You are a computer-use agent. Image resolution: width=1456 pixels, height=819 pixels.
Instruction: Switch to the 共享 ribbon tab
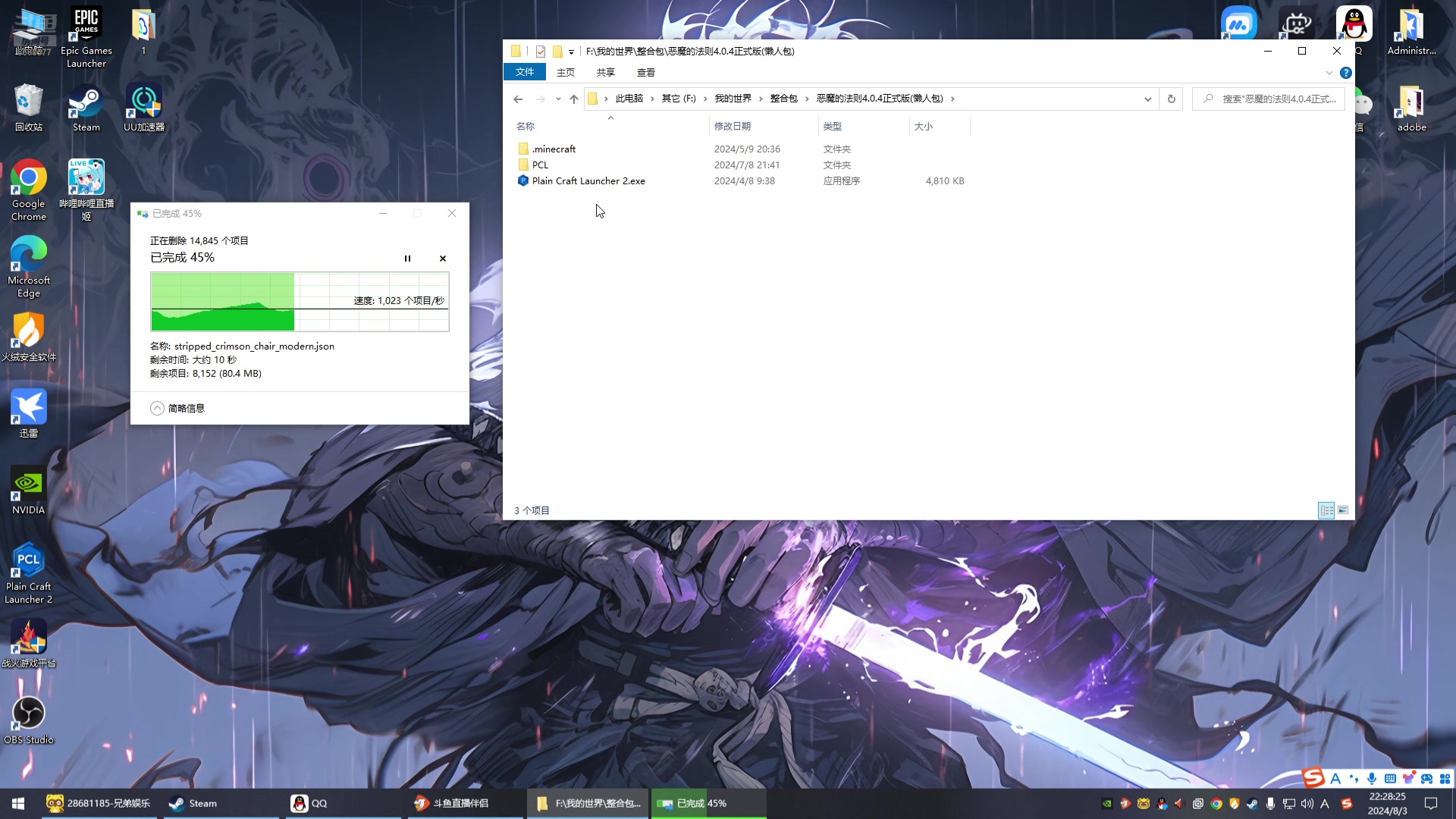coord(605,72)
